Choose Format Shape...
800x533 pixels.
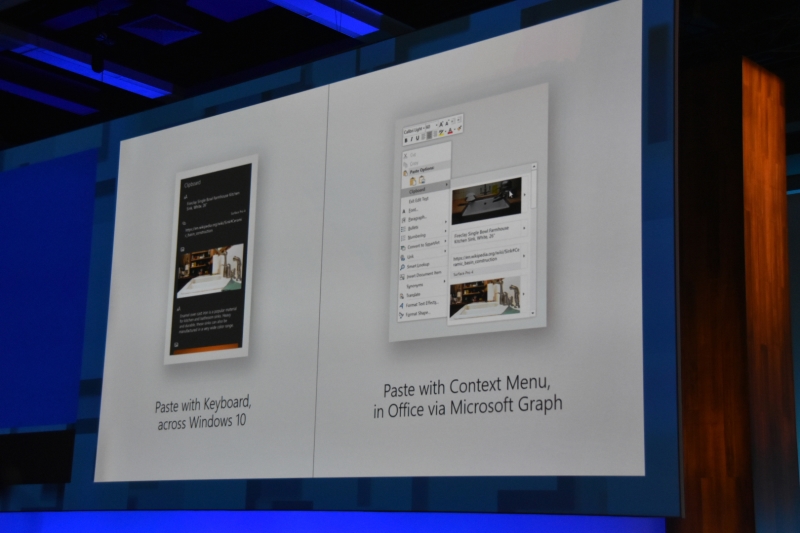click(418, 313)
